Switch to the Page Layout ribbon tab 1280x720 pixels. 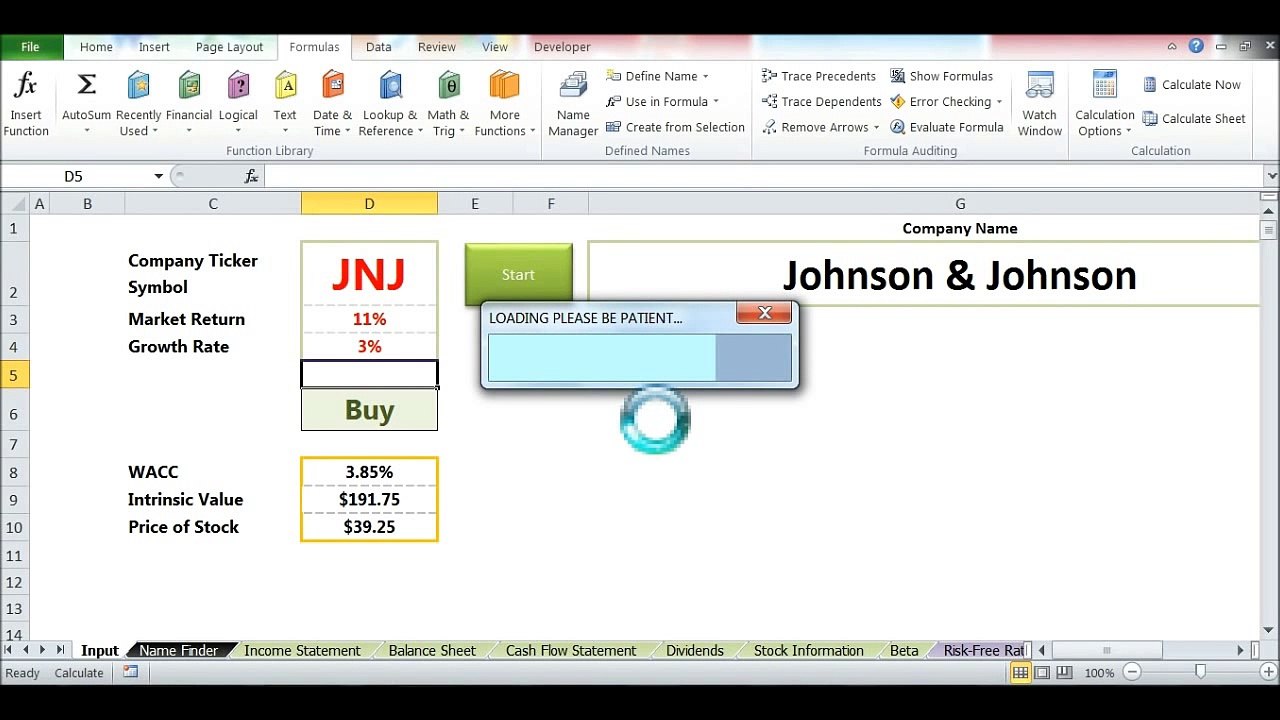click(229, 47)
